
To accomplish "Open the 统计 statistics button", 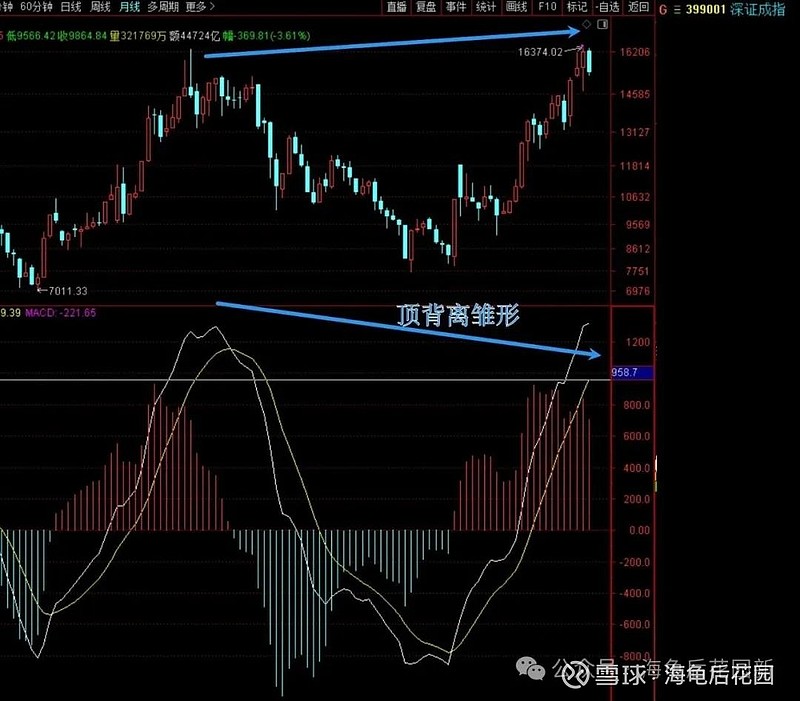I will click(x=486, y=7).
